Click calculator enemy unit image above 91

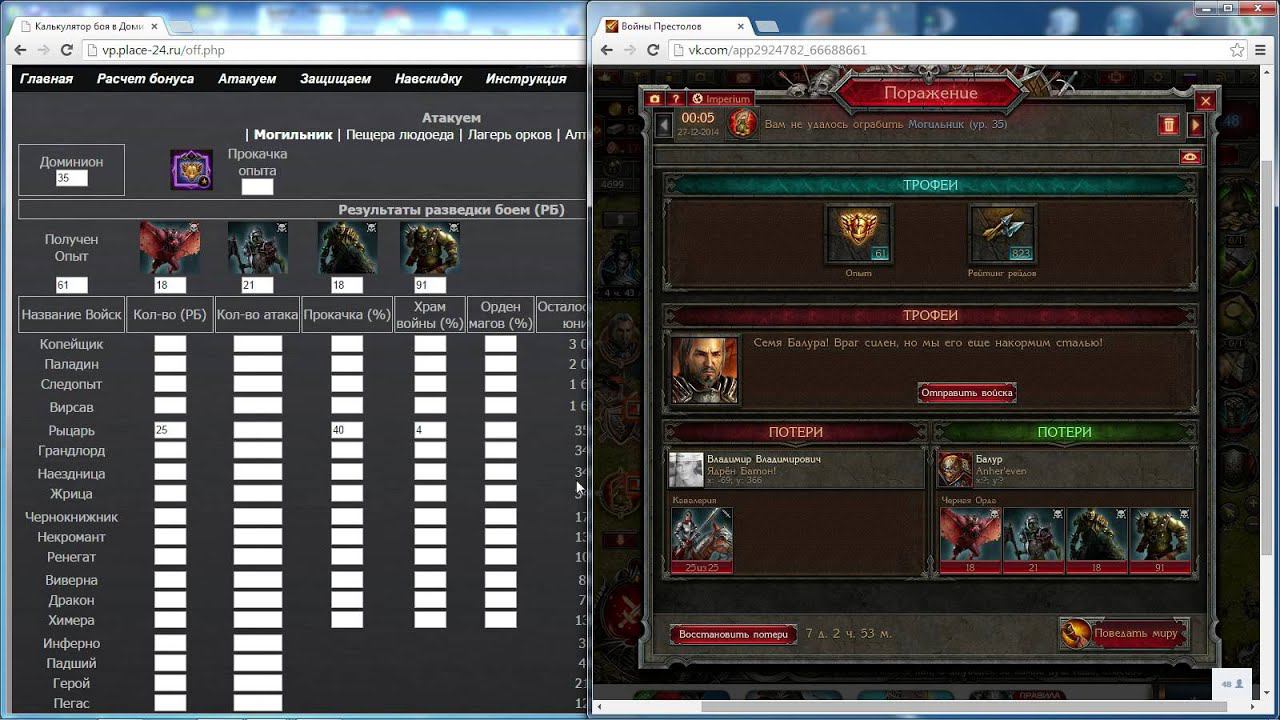click(x=430, y=248)
